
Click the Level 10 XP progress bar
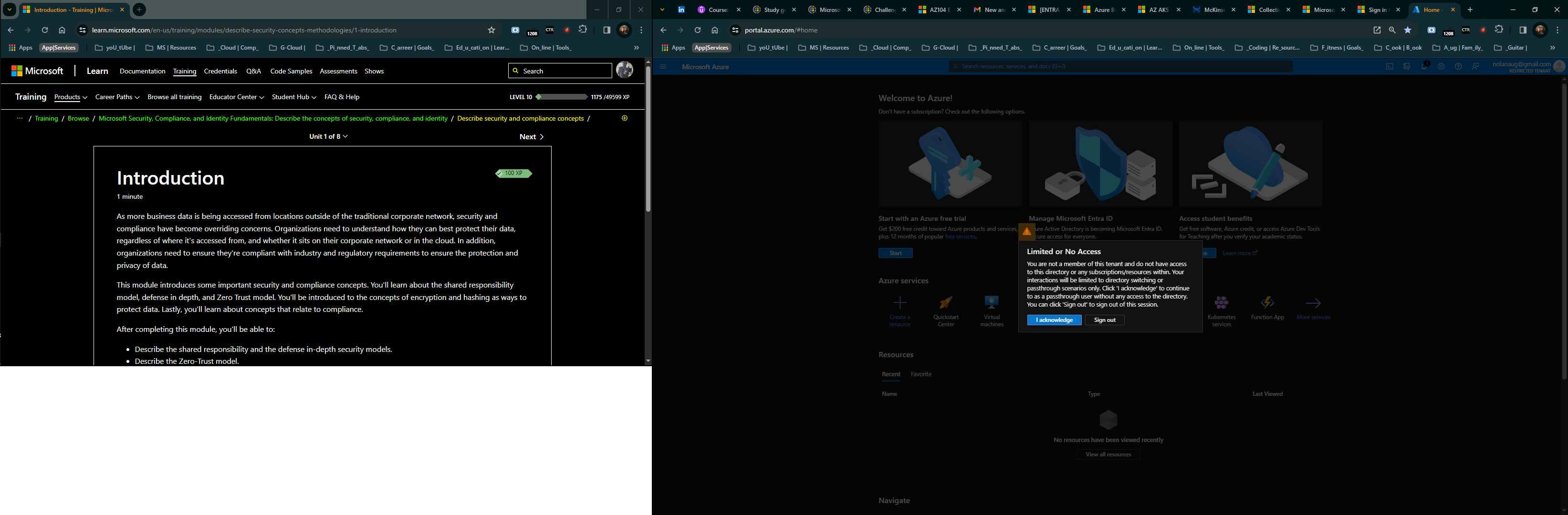[x=561, y=97]
